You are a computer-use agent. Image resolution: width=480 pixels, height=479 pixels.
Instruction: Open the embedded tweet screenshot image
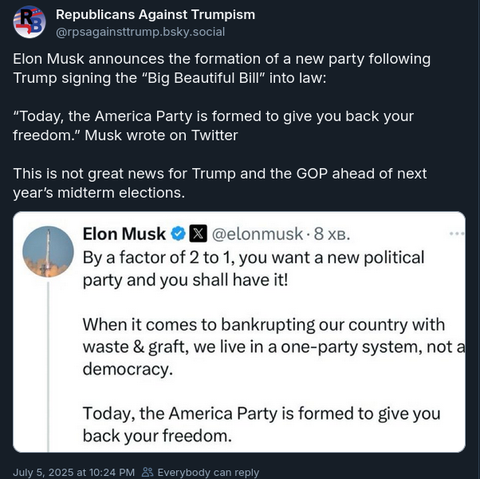tap(239, 332)
